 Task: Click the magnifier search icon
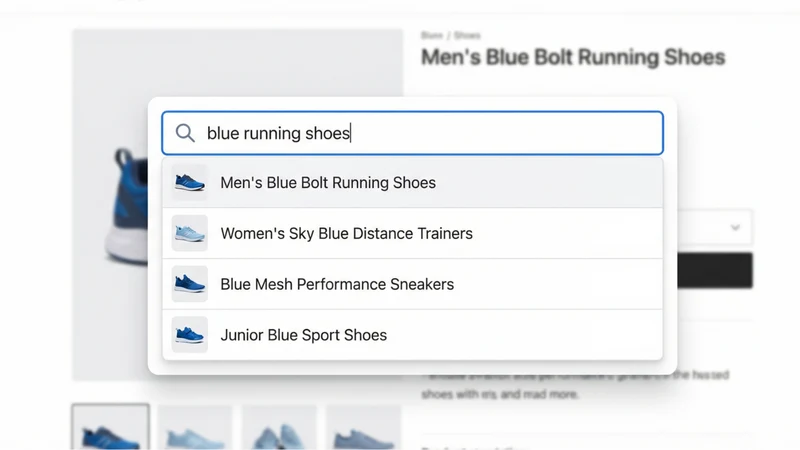(185, 133)
